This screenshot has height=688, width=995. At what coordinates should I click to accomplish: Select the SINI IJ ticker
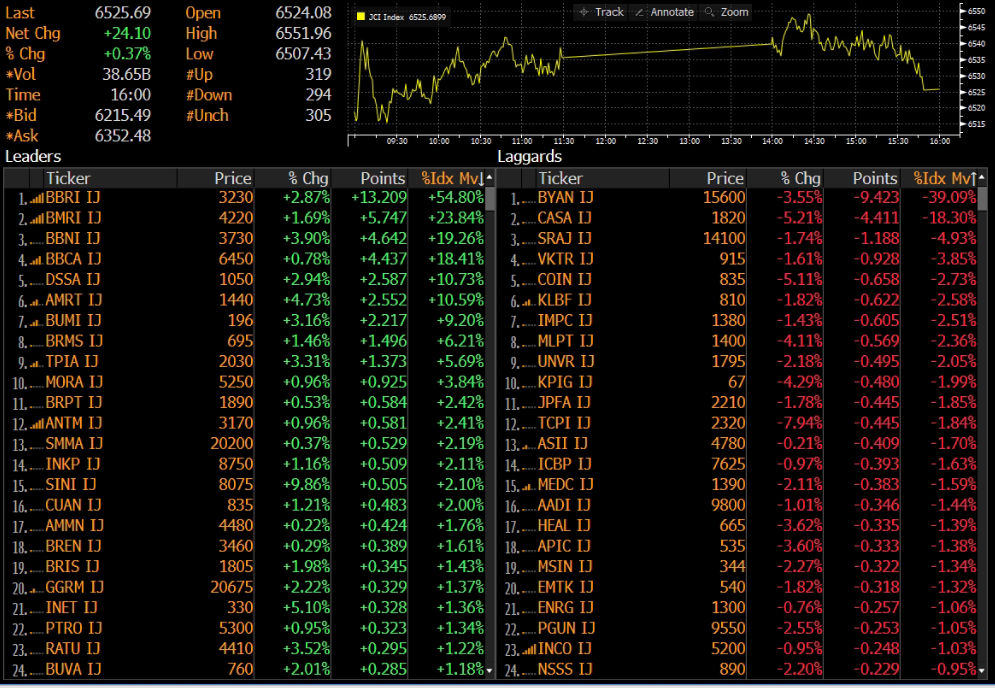pos(70,485)
